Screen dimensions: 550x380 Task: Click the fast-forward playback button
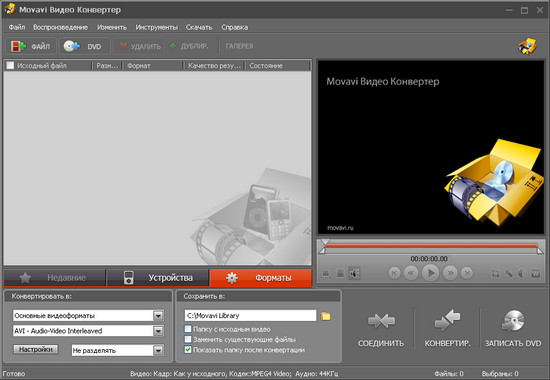450,273
